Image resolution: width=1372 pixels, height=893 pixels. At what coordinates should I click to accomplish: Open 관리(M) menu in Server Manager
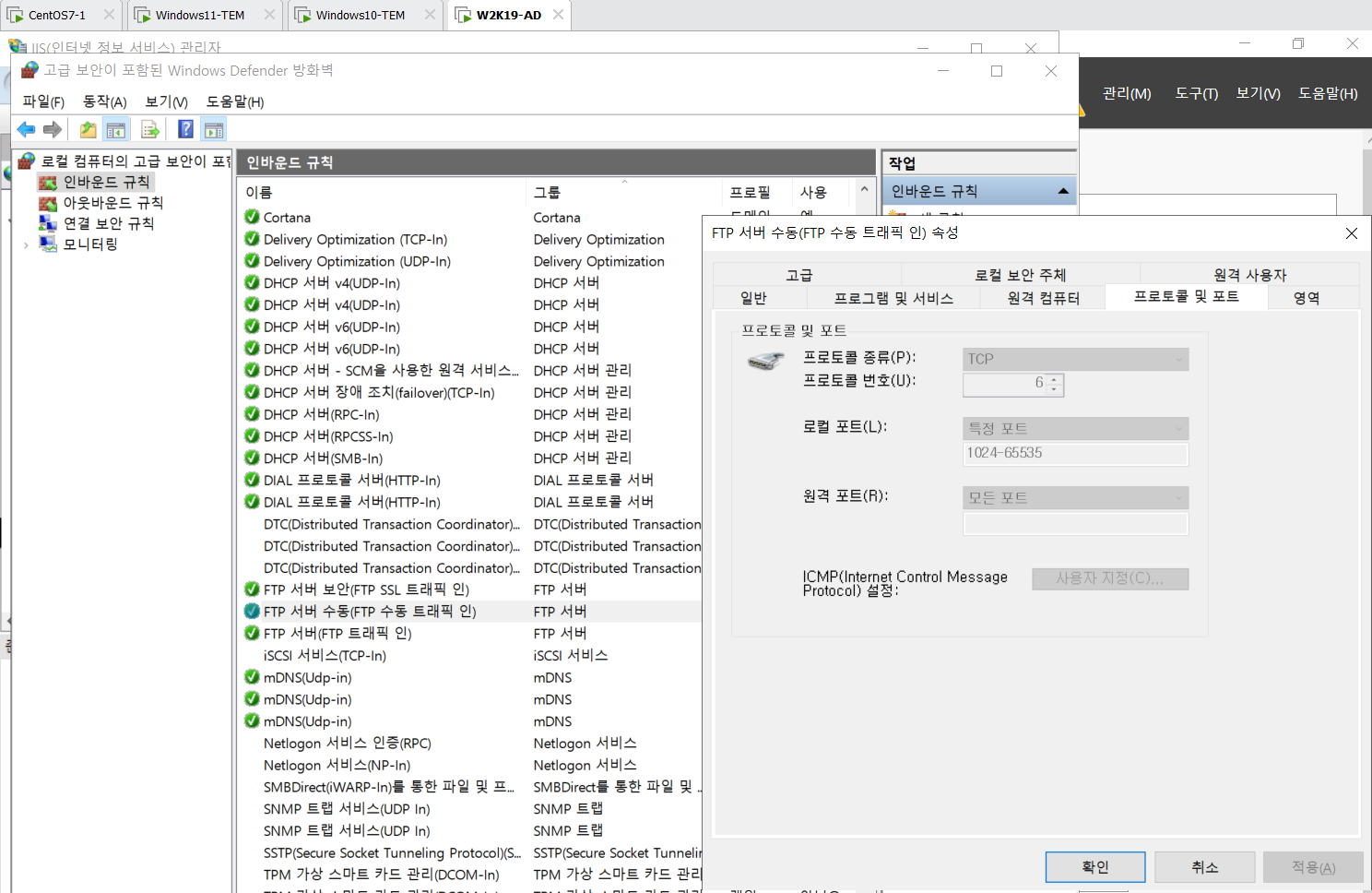click(x=1127, y=93)
